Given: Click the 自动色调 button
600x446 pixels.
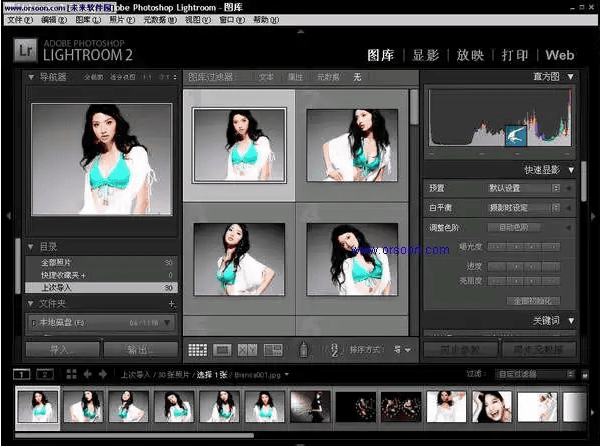Looking at the screenshot, I should 514,228.
